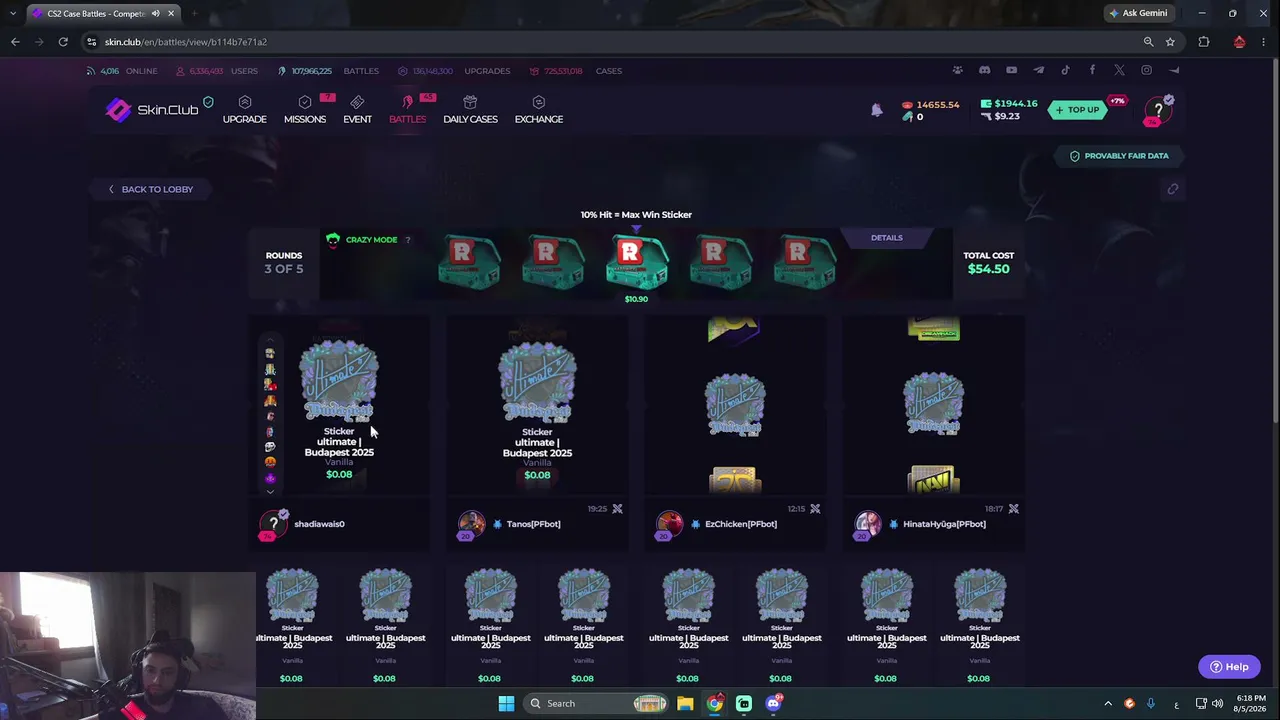Screen dimensions: 1280x720
Task: Open player shadiawais0's profile name
Action: pos(319,524)
